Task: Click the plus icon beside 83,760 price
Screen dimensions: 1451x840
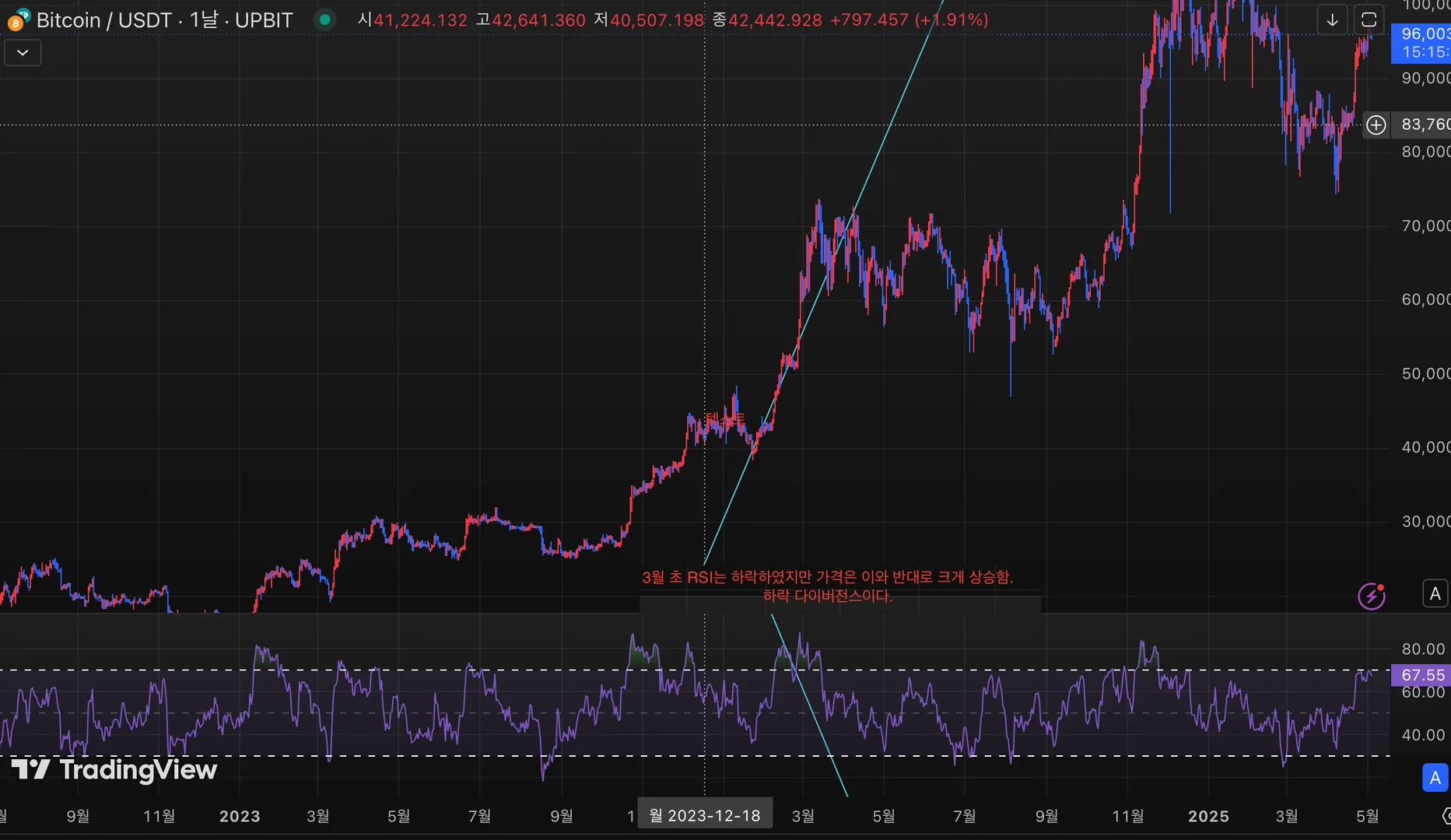Action: (1376, 124)
